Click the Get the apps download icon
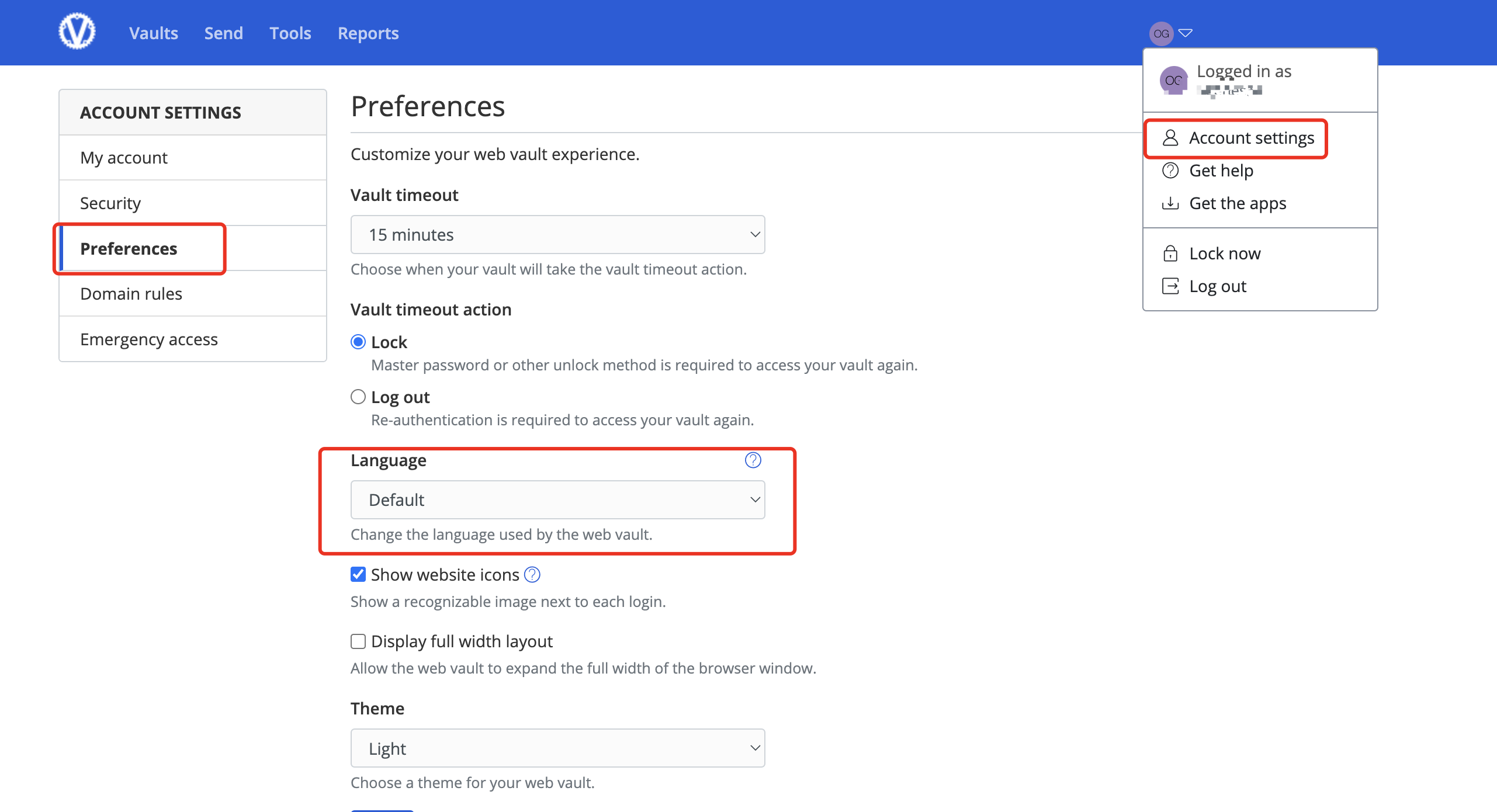This screenshot has height=812, width=1497. (x=1171, y=203)
